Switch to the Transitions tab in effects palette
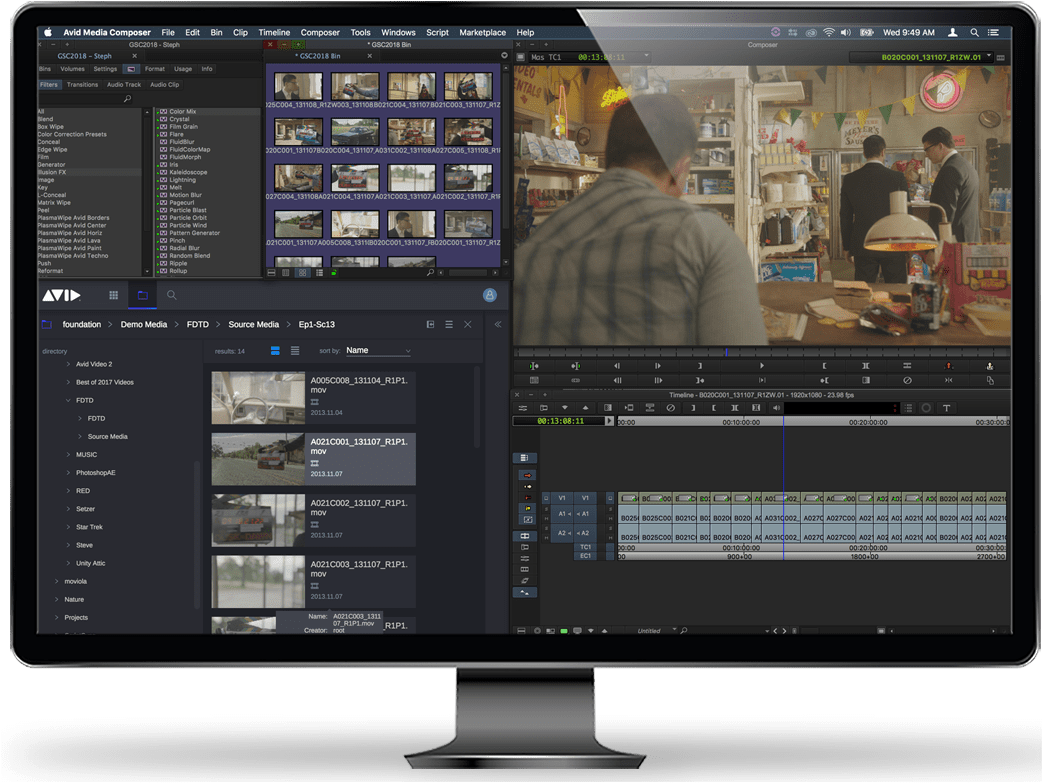 coord(82,85)
